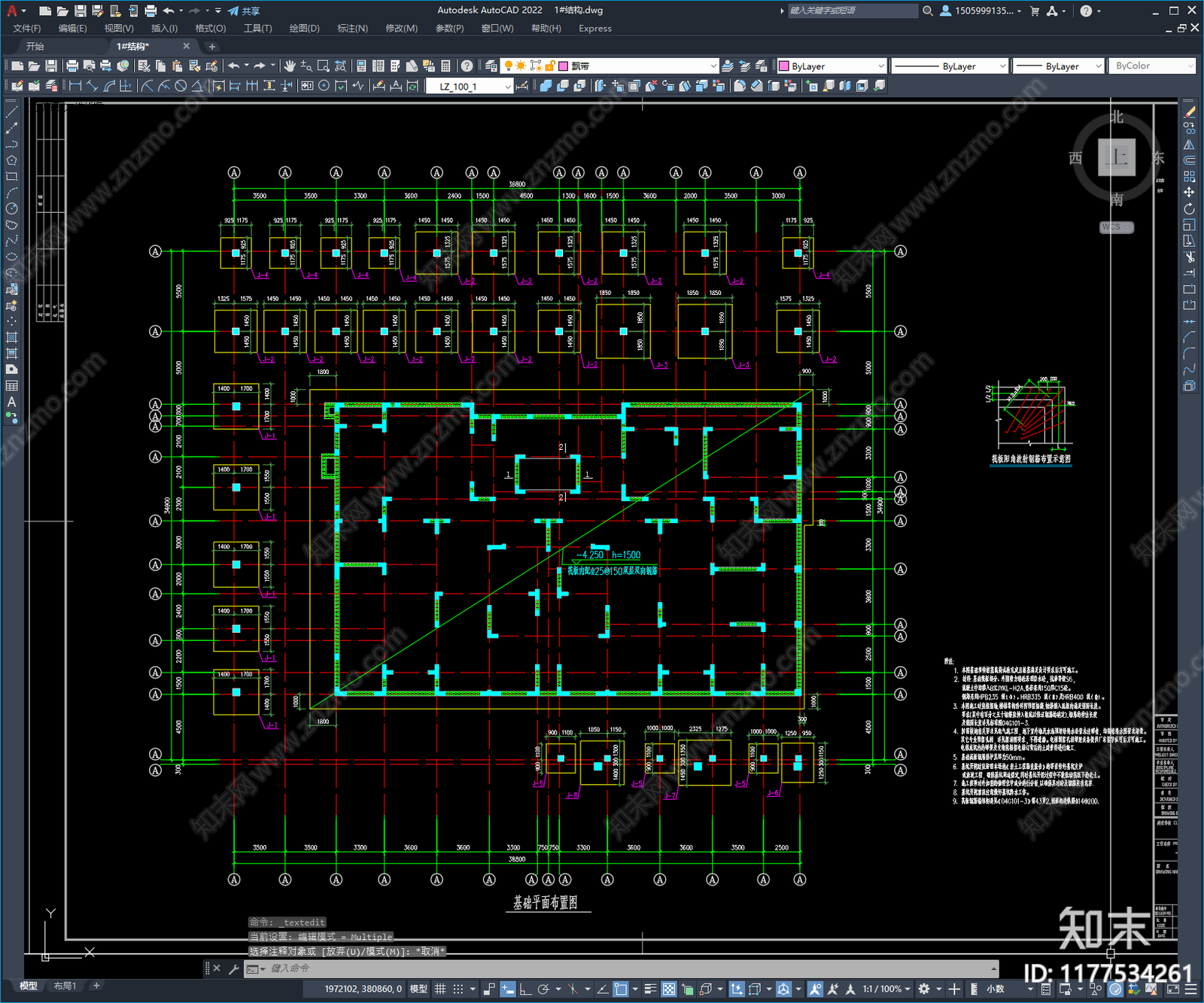Click the 模型 model tab at bottom left
Image resolution: width=1204 pixels, height=1003 pixels.
pyautogui.click(x=29, y=986)
